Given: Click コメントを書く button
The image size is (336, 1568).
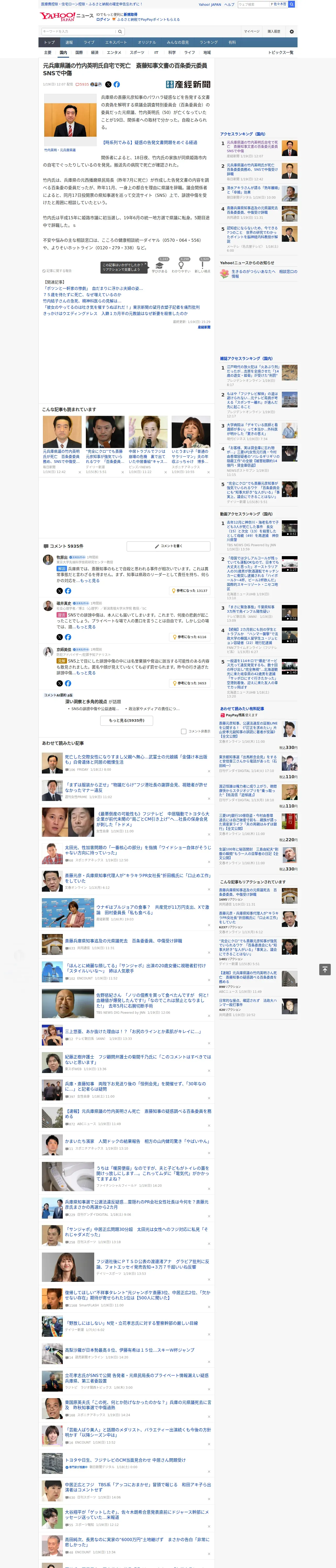Looking at the screenshot, I should pos(169,546).
